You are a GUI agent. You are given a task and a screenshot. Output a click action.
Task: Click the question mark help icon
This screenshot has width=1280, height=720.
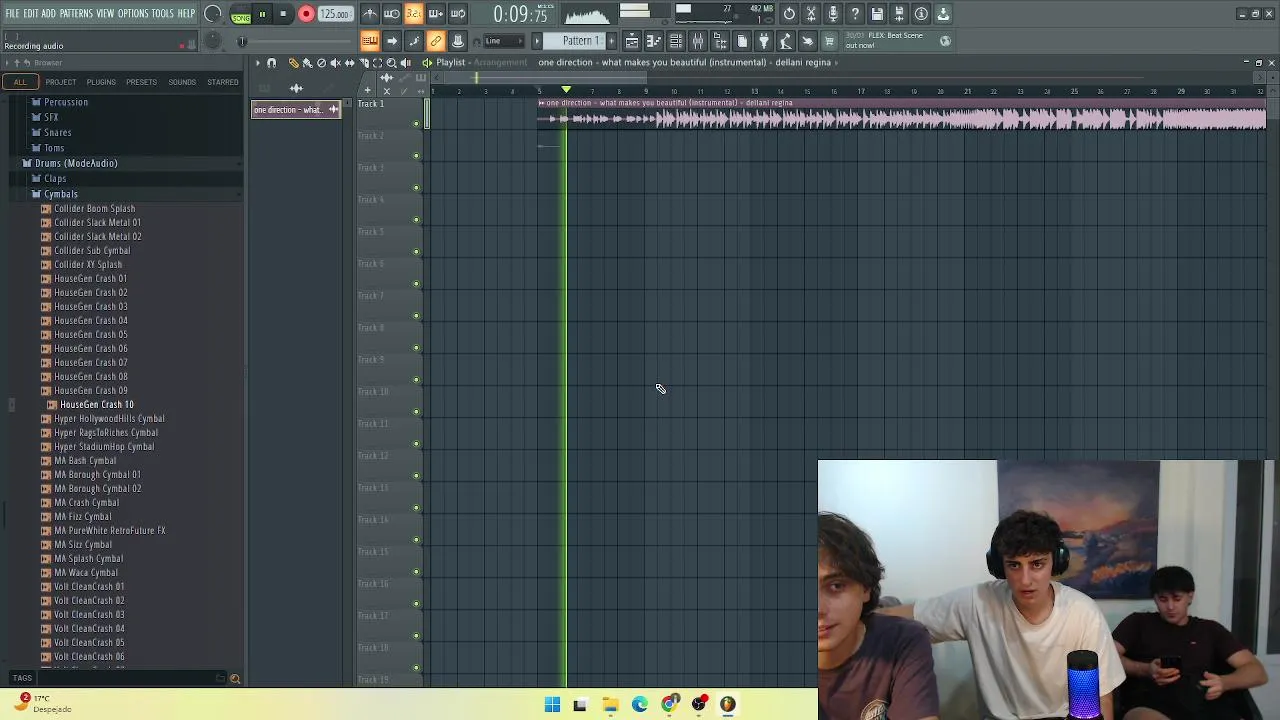(x=855, y=14)
